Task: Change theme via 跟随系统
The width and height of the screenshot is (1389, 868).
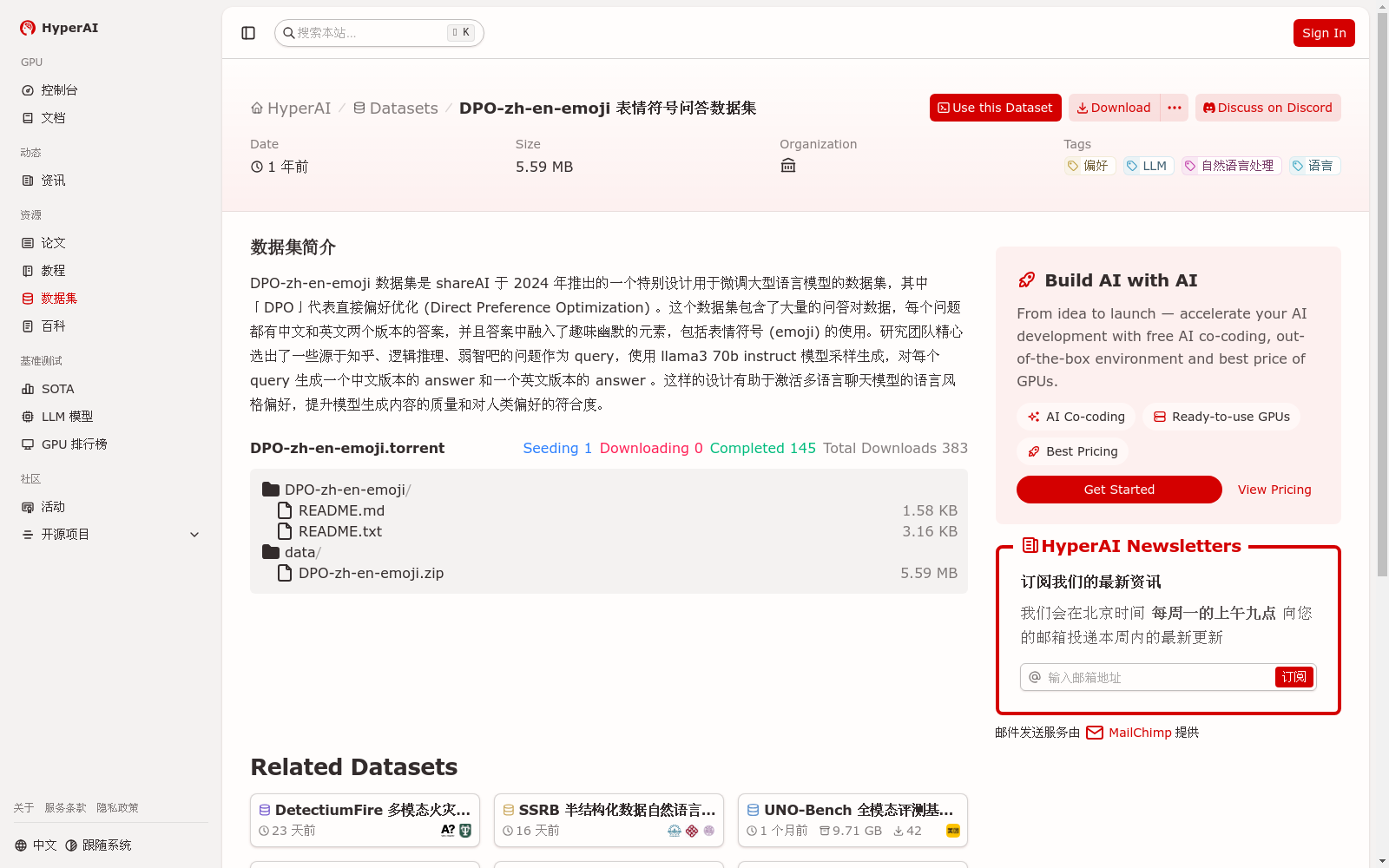Action: tap(98, 845)
